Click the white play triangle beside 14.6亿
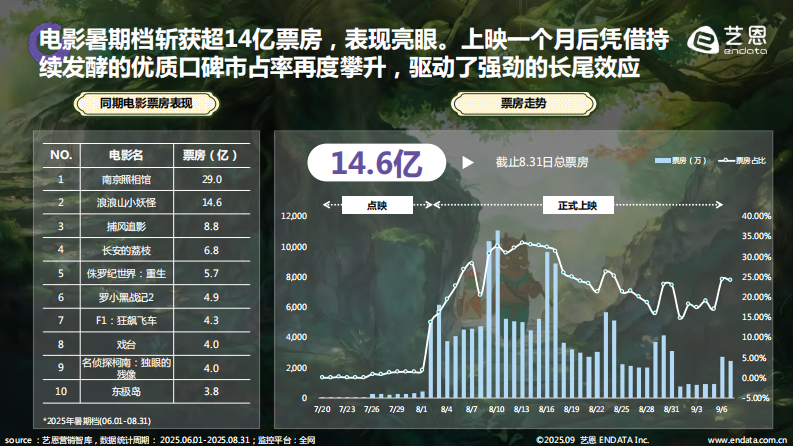This screenshot has height=446, width=793. click(468, 162)
